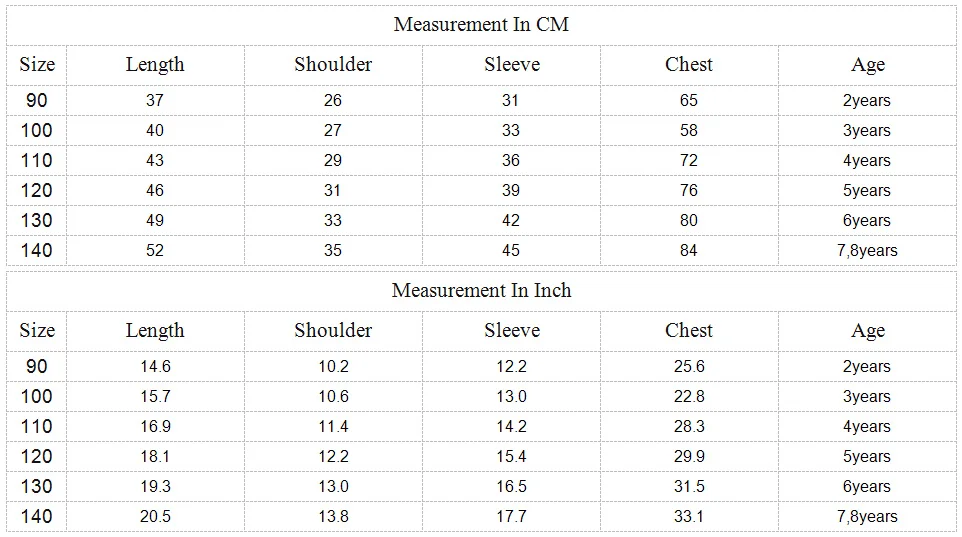Select the Age header in CM table
This screenshot has height=537, width=962.
868,64
